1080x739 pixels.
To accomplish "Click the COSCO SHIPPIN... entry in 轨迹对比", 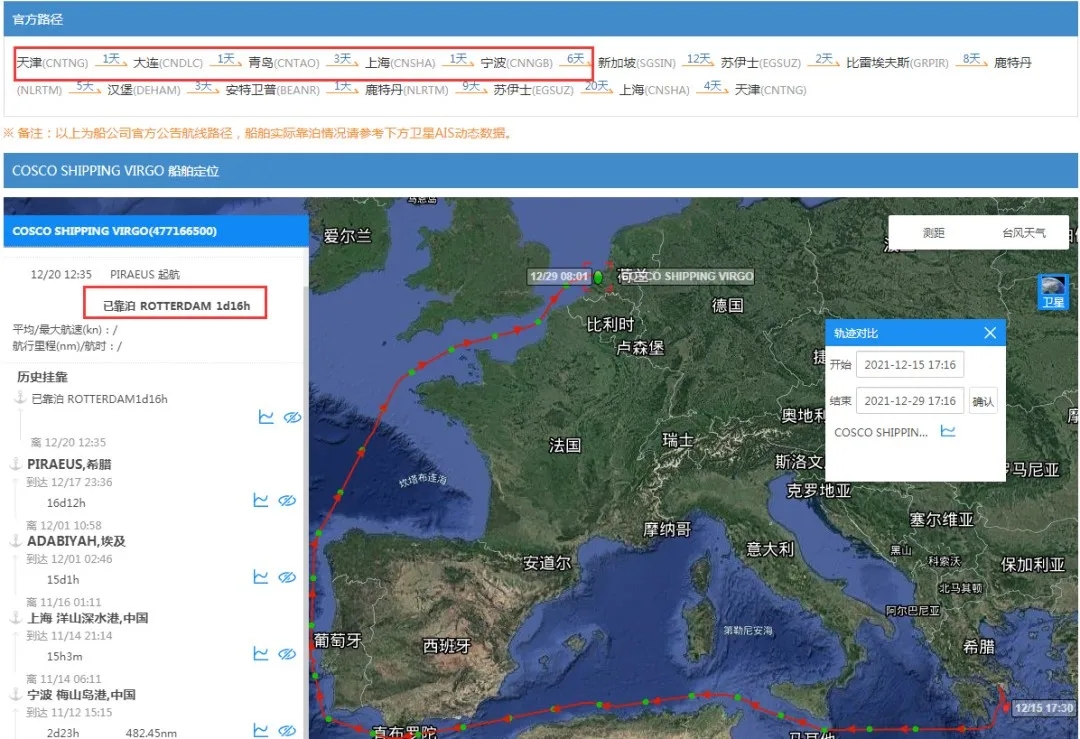I will pyautogui.click(x=880, y=432).
